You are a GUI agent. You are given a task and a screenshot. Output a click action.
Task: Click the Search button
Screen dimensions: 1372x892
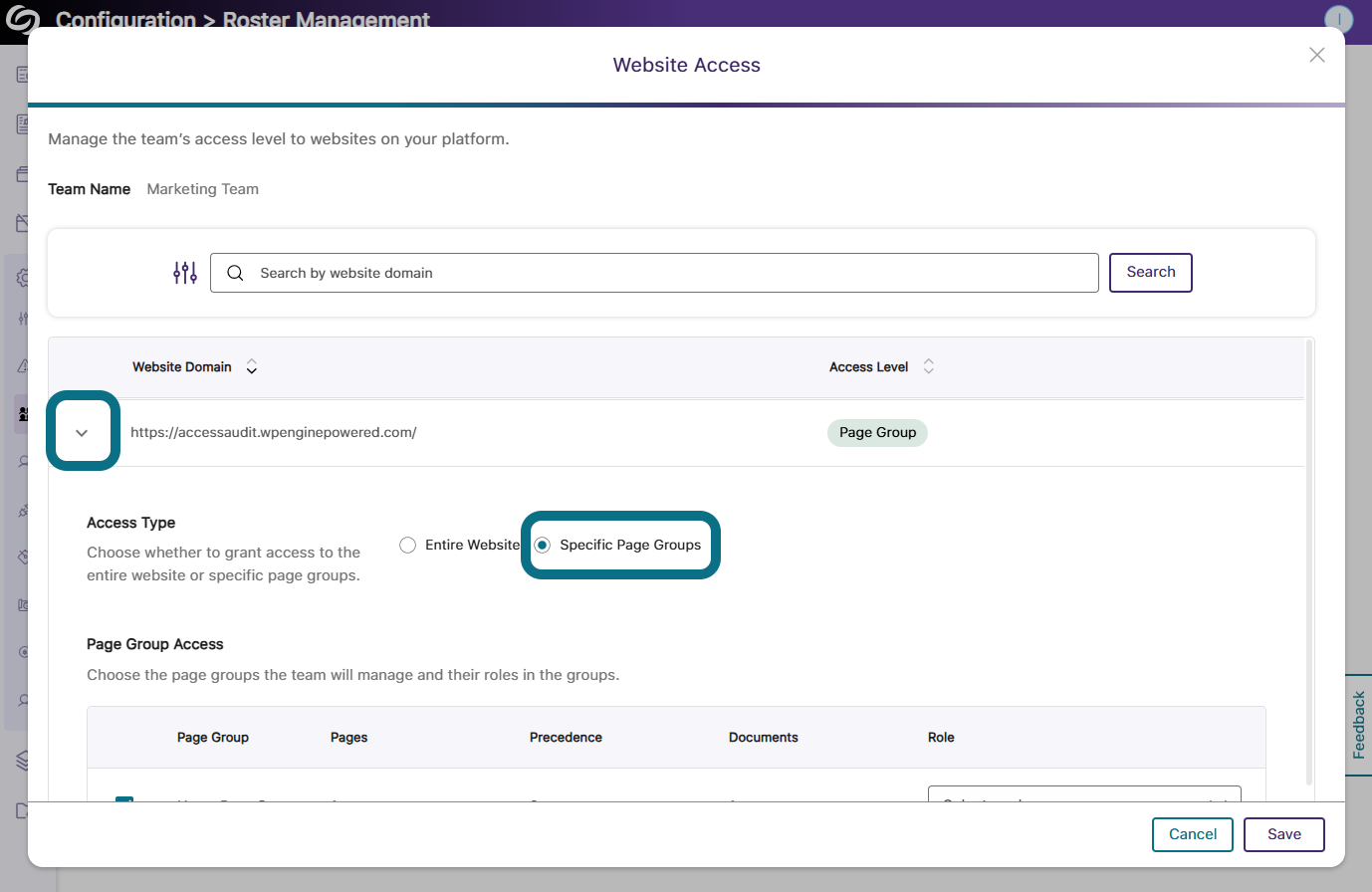[x=1151, y=273]
